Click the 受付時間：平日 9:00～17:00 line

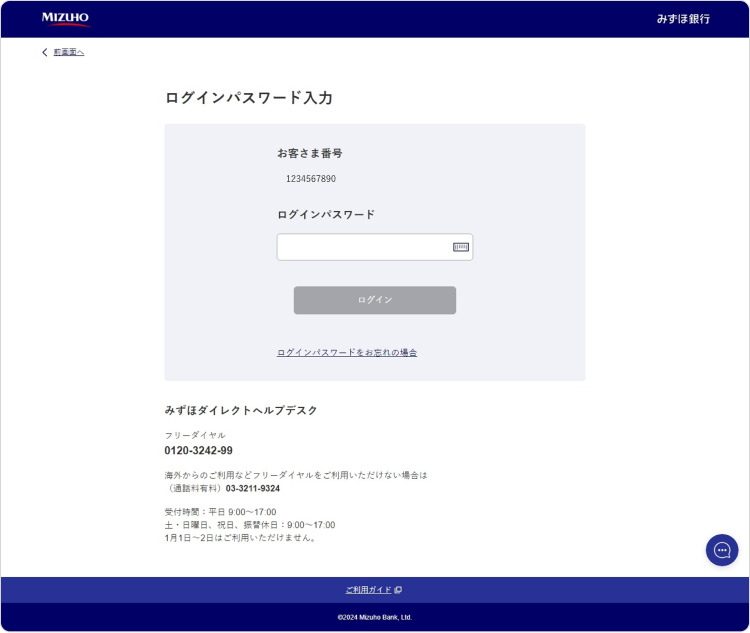[221, 512]
